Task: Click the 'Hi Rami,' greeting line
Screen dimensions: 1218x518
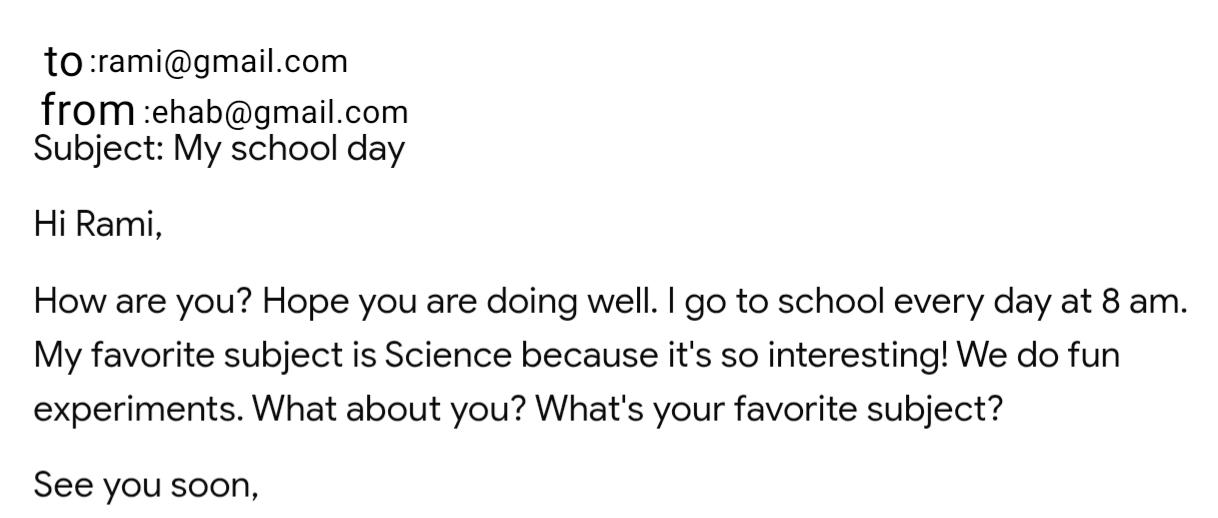Action: tap(97, 224)
